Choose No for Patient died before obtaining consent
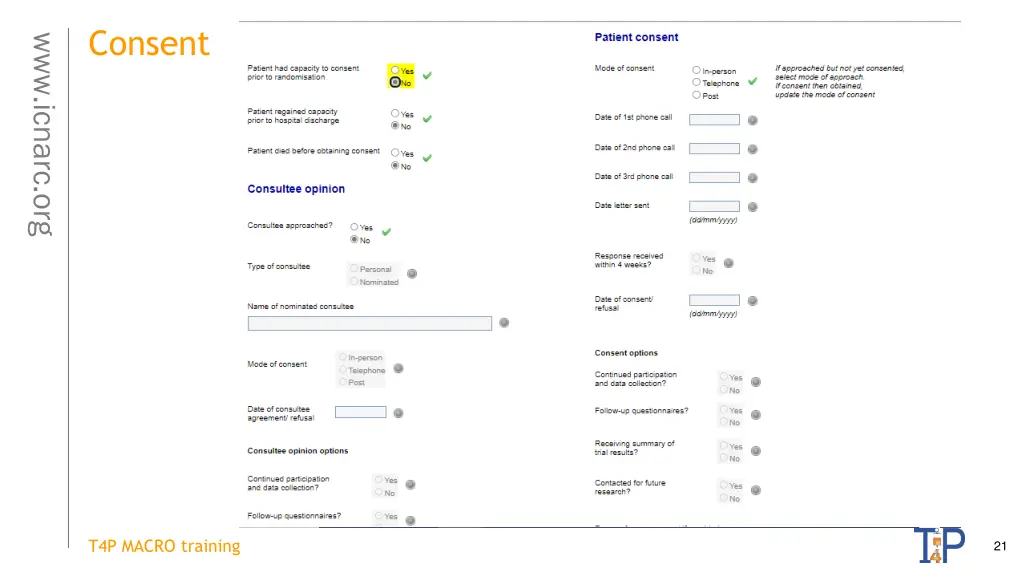 [395, 166]
